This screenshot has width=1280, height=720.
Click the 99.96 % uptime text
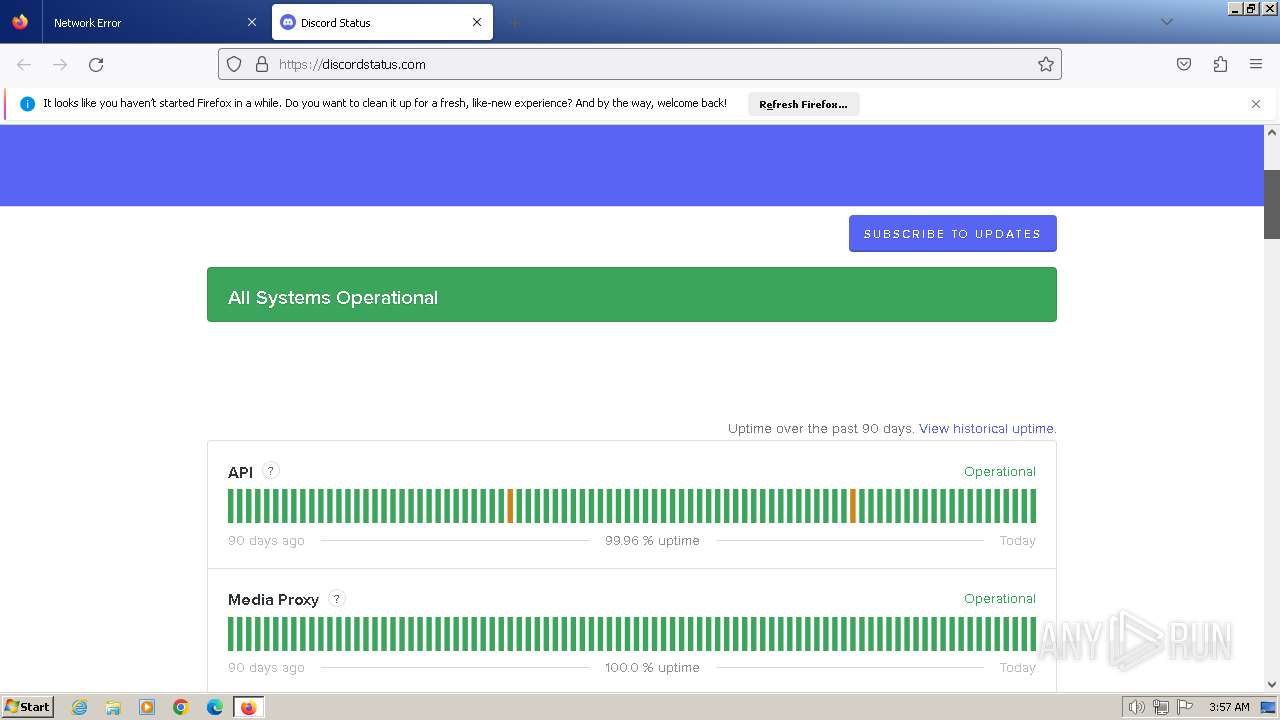coord(652,540)
